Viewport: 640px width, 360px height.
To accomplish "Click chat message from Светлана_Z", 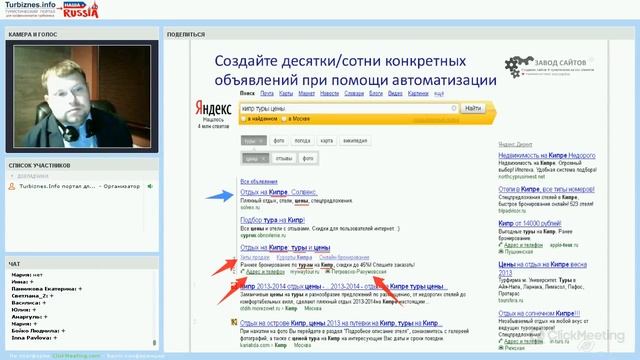I will coord(32,296).
